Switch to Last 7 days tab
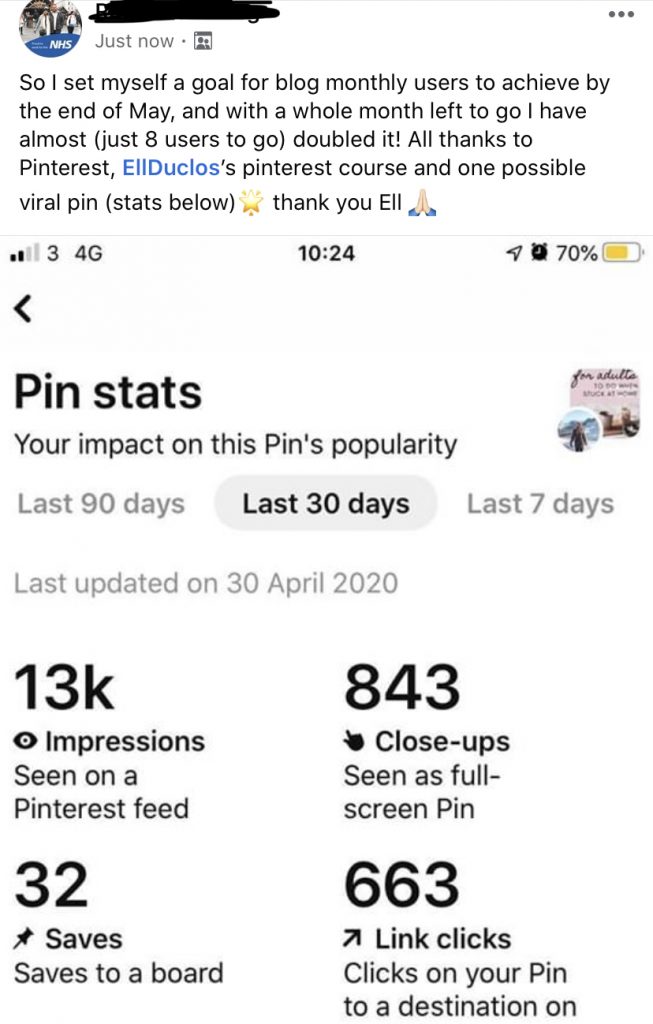 point(541,504)
